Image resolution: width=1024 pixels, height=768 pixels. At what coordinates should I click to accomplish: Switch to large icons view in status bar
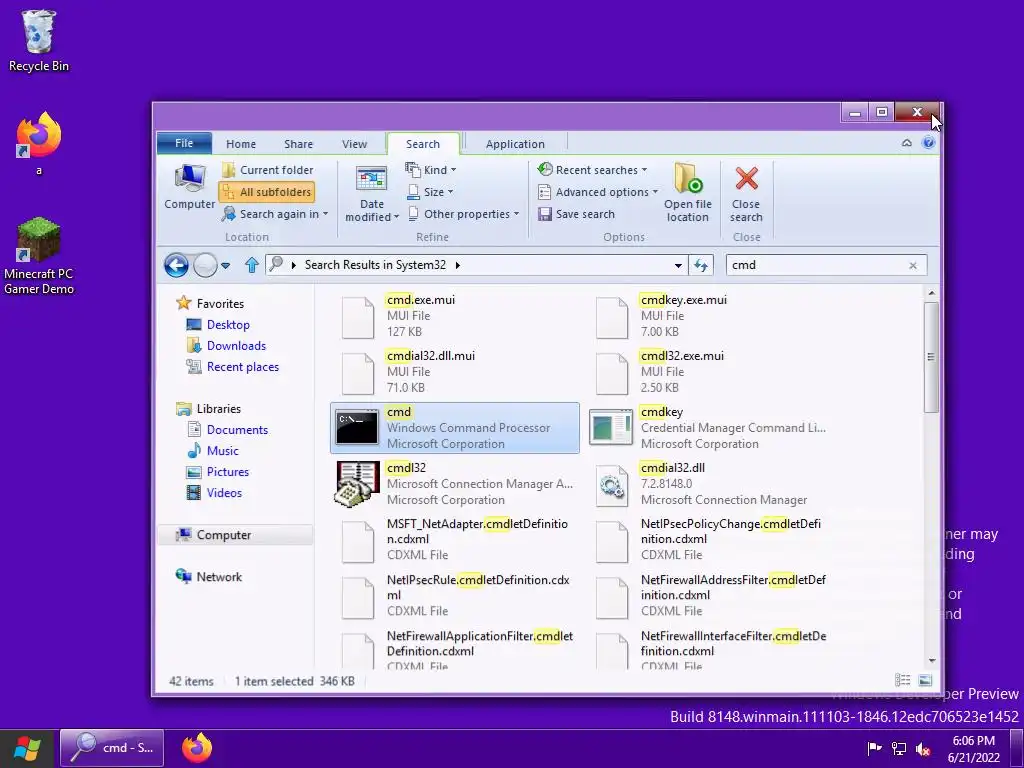click(x=925, y=680)
